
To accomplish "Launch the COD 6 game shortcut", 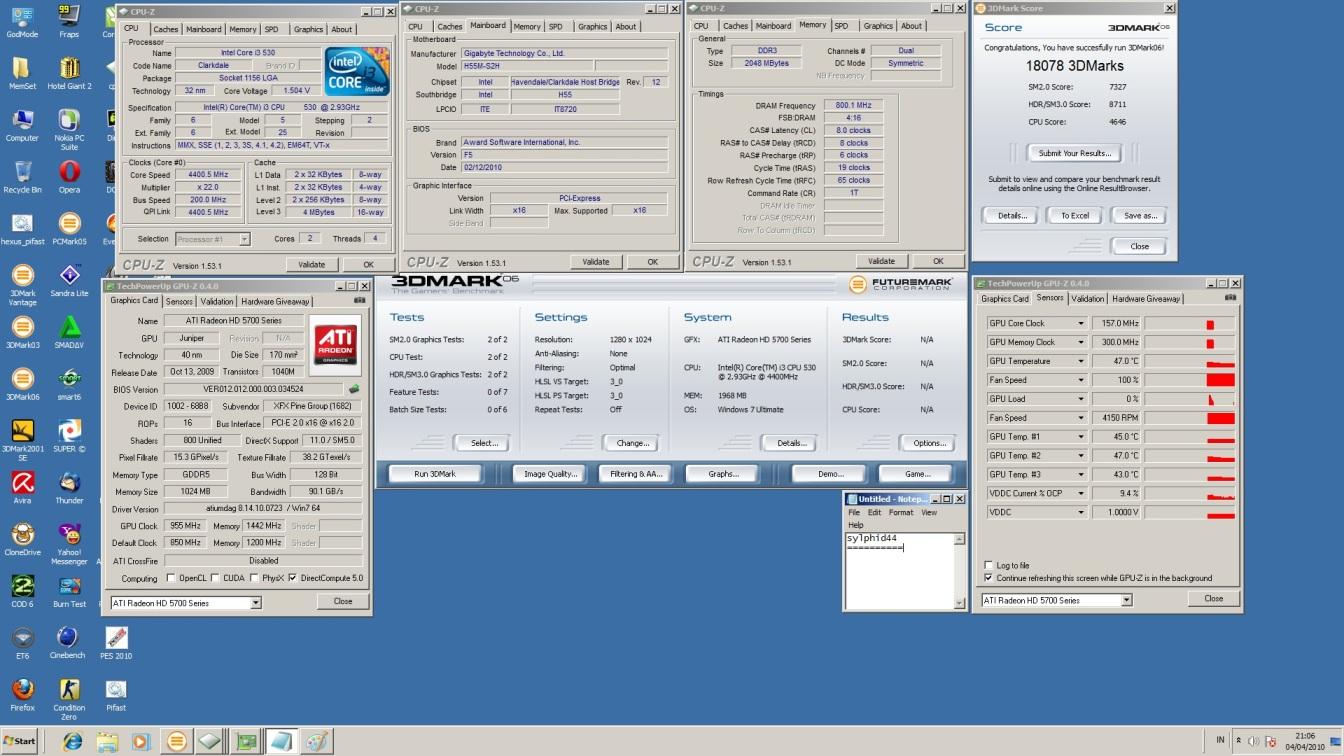I will pyautogui.click(x=21, y=593).
